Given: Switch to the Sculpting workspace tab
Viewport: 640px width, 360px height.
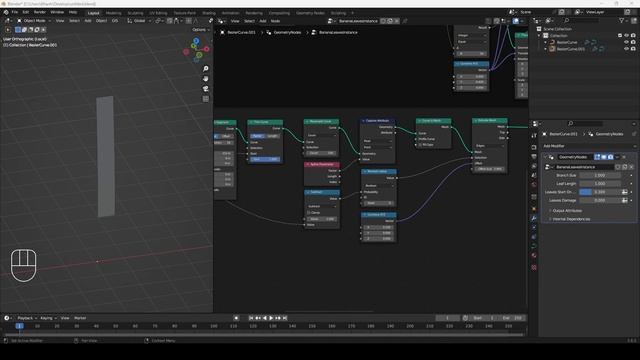Looking at the screenshot, I should pos(135,13).
